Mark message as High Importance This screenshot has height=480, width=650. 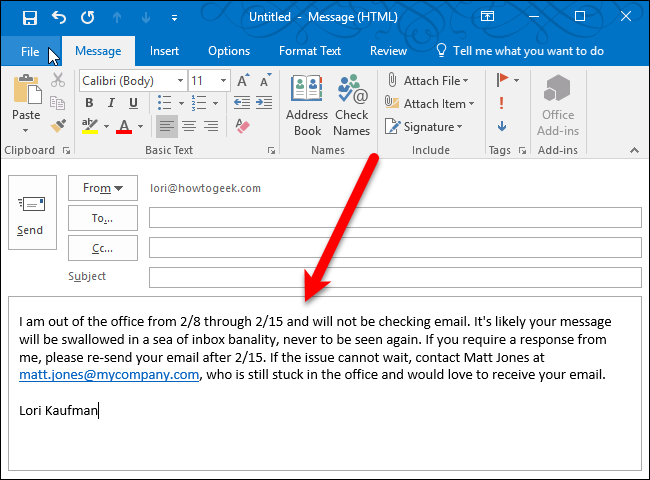[x=502, y=103]
